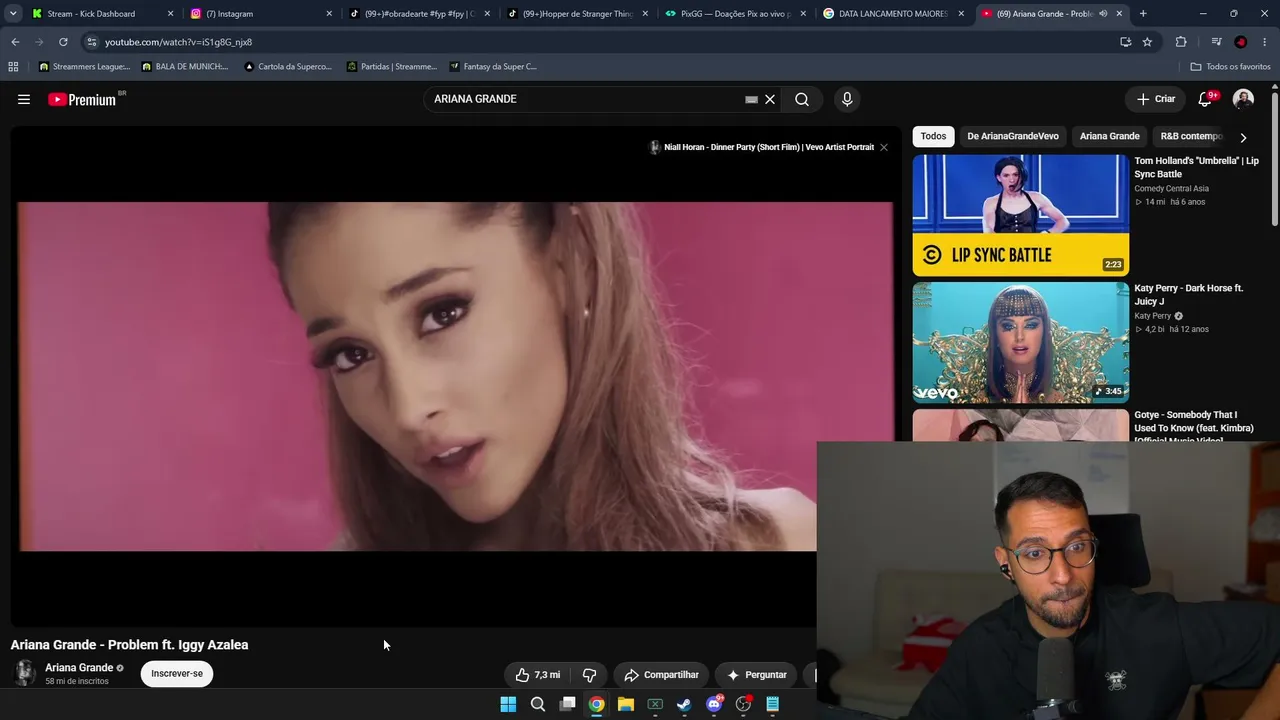Open the on-screen keyboard in search box
1280x720 pixels.
tap(751, 99)
